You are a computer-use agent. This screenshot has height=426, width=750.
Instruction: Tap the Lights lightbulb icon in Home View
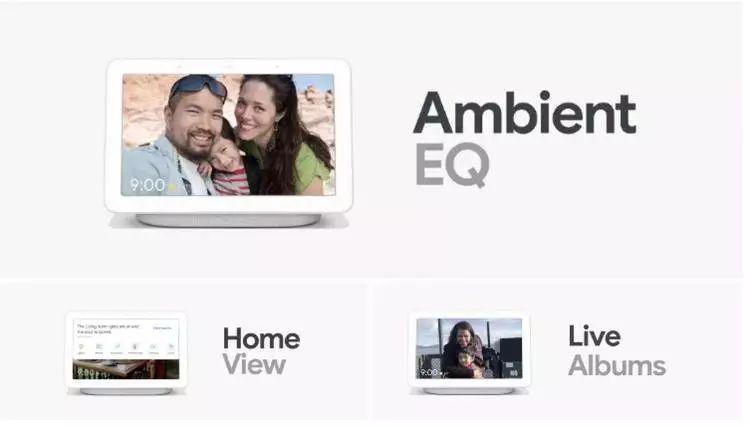81,346
